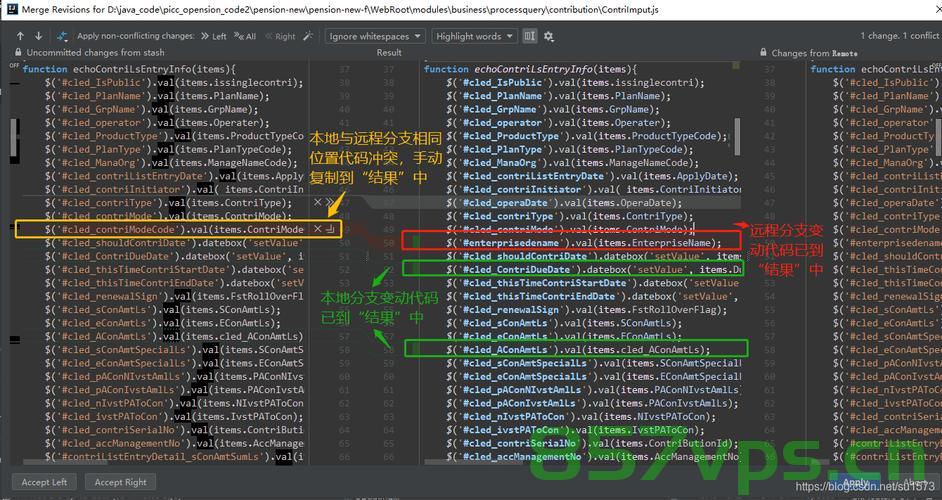The height and width of the screenshot is (500, 942).
Task: Click 'Changes from Remote' header
Action: (x=814, y=53)
